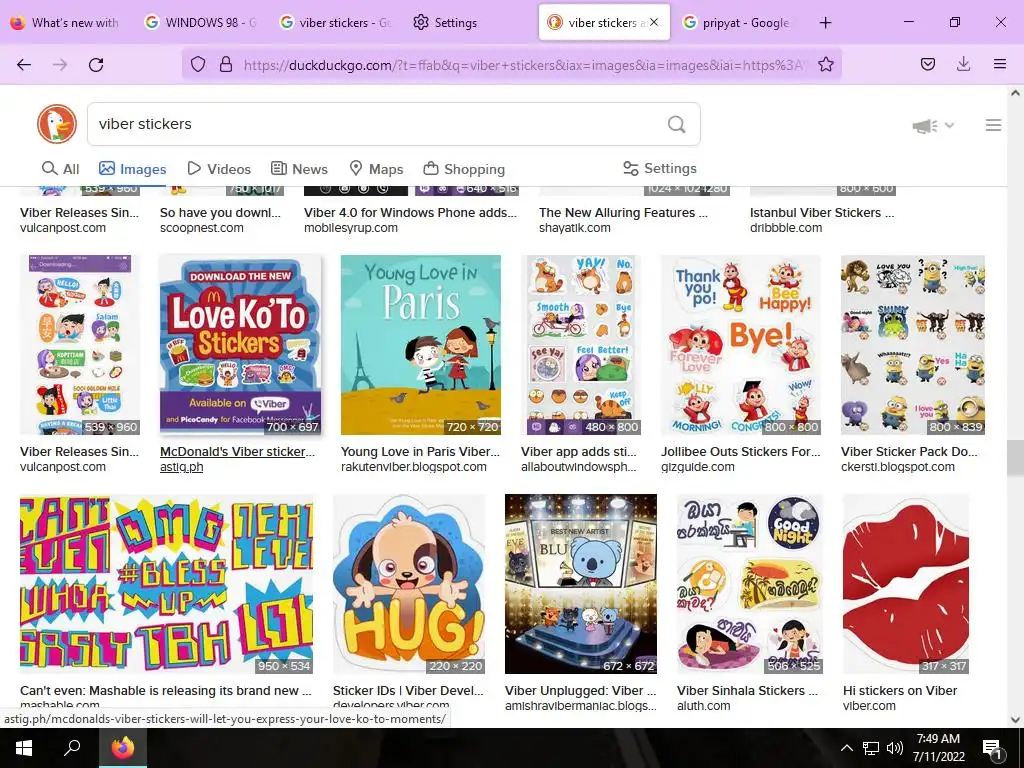Open the red lips sticker image
1024x768 pixels.
(x=906, y=584)
